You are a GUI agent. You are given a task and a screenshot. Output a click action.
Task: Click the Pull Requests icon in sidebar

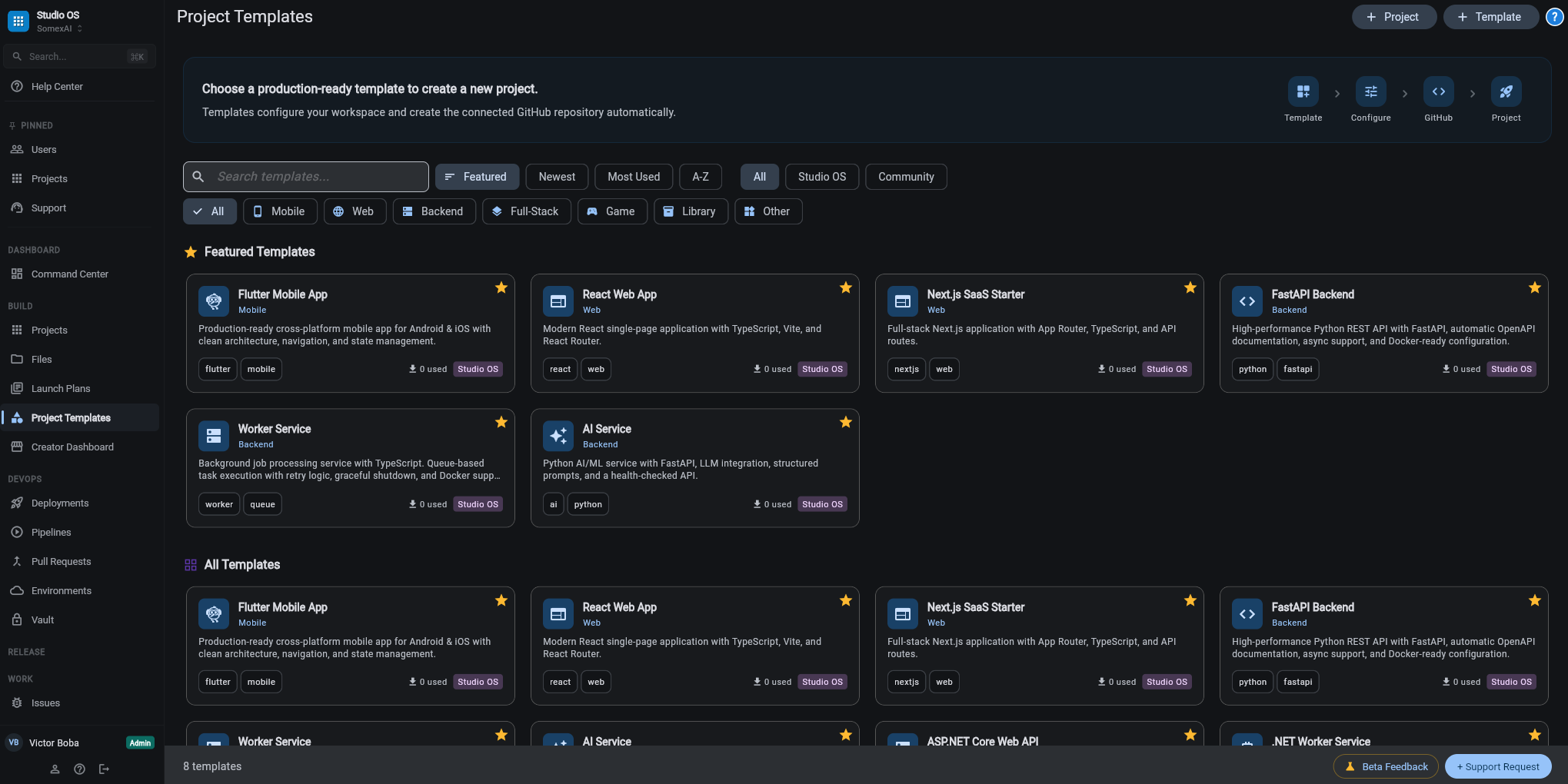17,561
